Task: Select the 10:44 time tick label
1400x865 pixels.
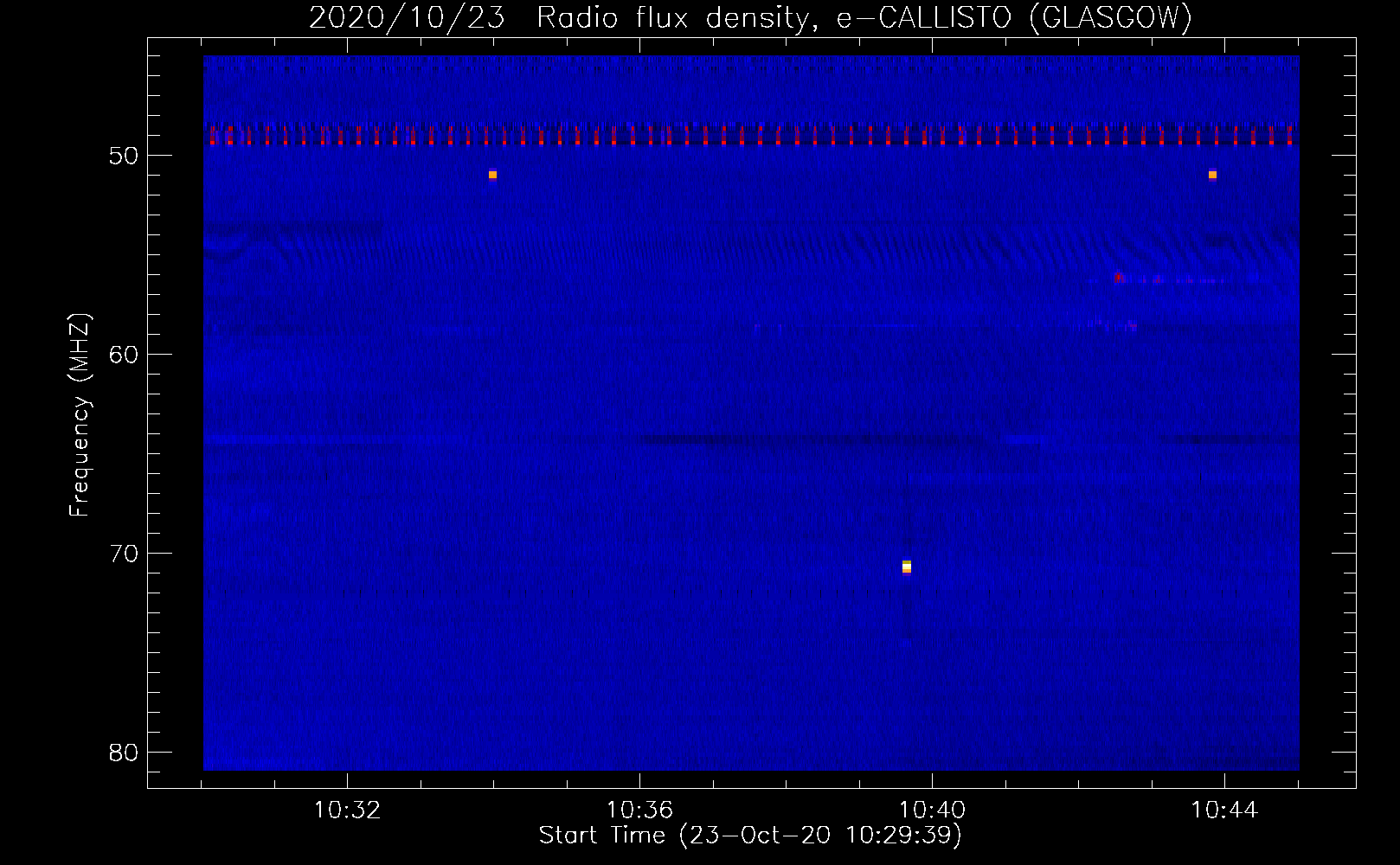Action: pos(1224,810)
